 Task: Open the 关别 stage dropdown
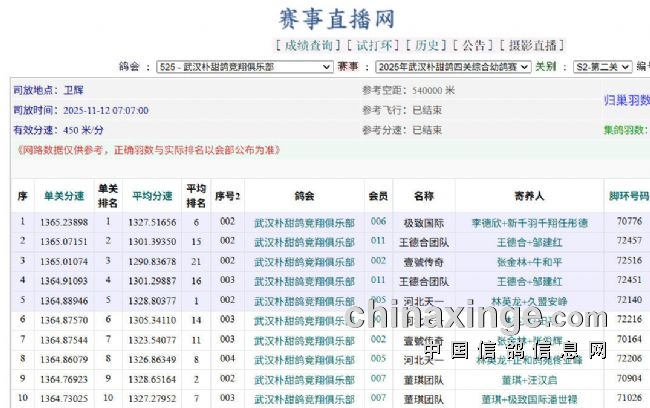pos(601,67)
